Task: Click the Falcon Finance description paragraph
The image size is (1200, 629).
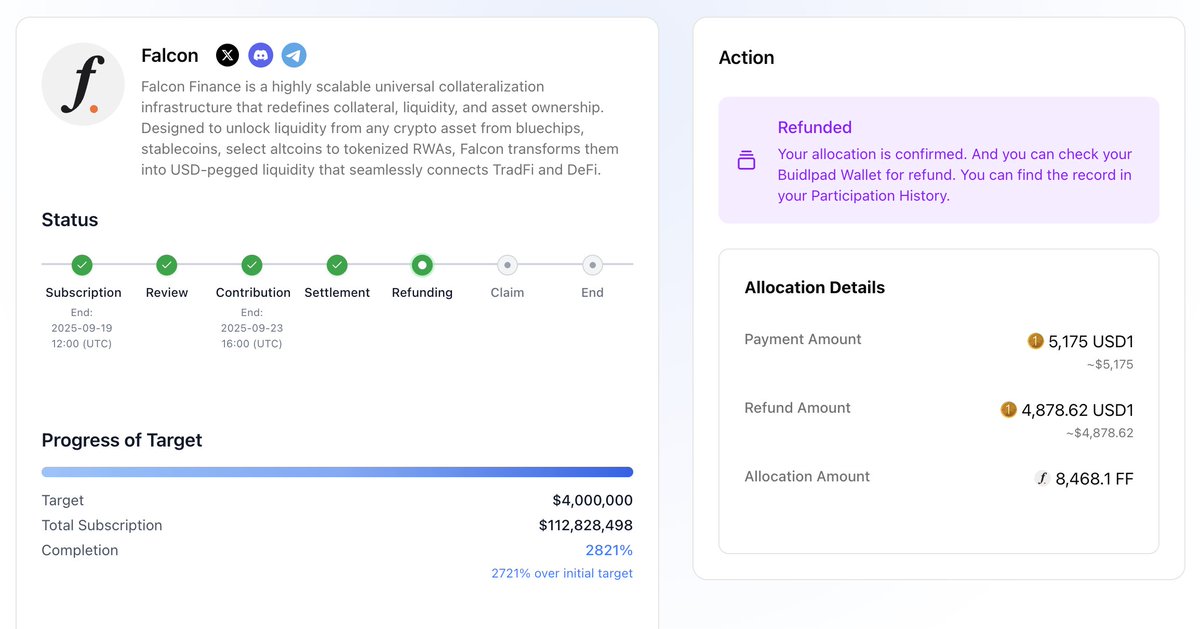Action: [380, 128]
